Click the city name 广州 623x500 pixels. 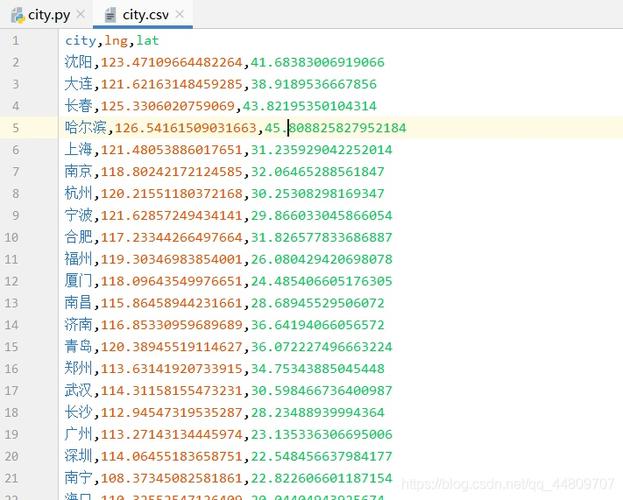79,434
